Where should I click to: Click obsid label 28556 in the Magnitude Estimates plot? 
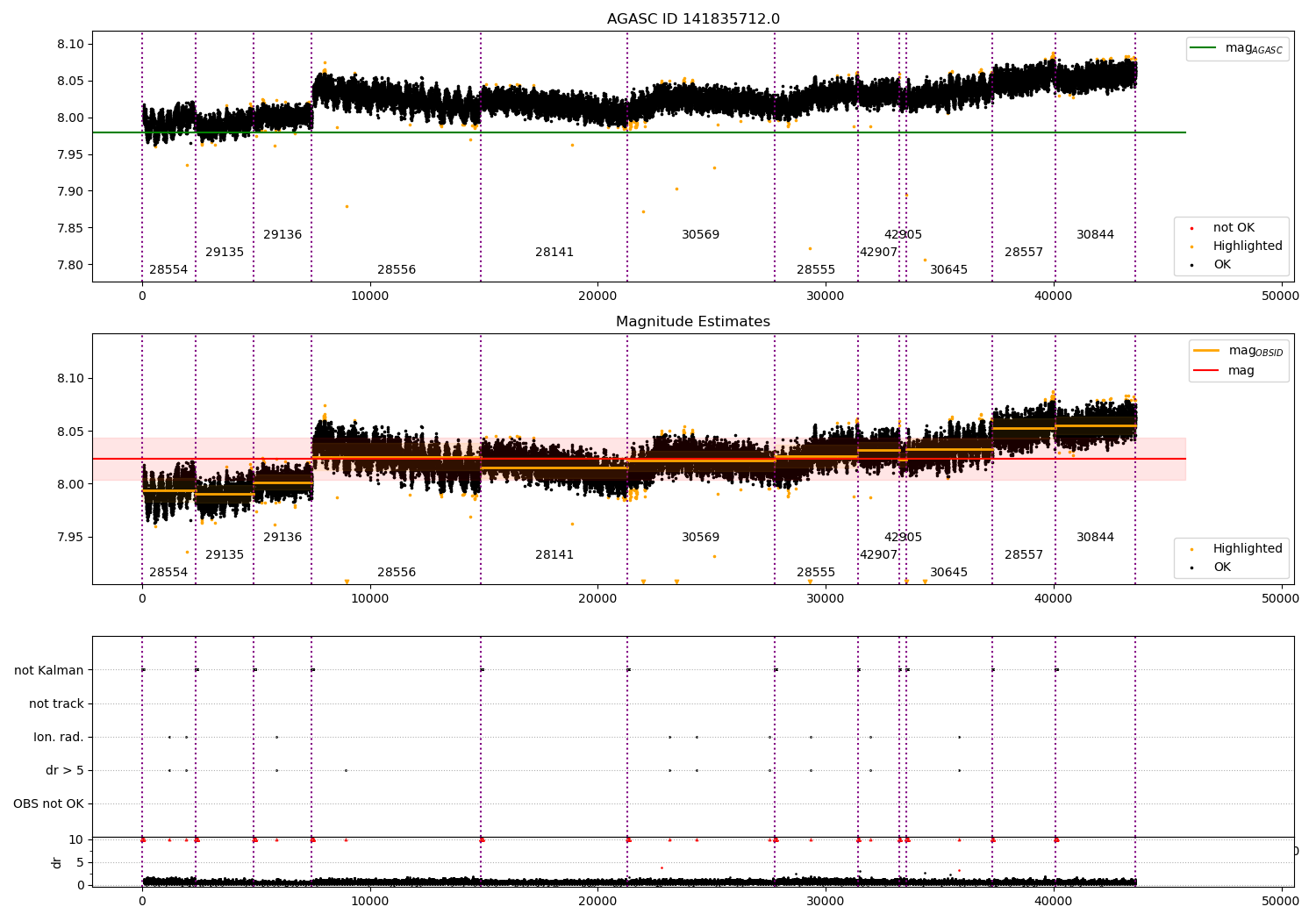point(397,572)
